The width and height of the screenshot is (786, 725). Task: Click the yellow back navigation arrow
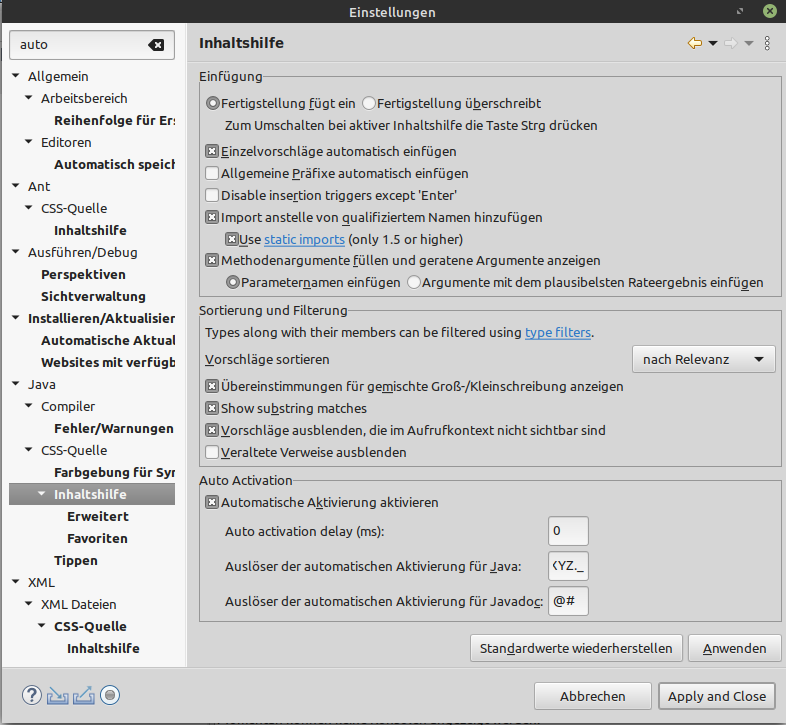pos(694,43)
